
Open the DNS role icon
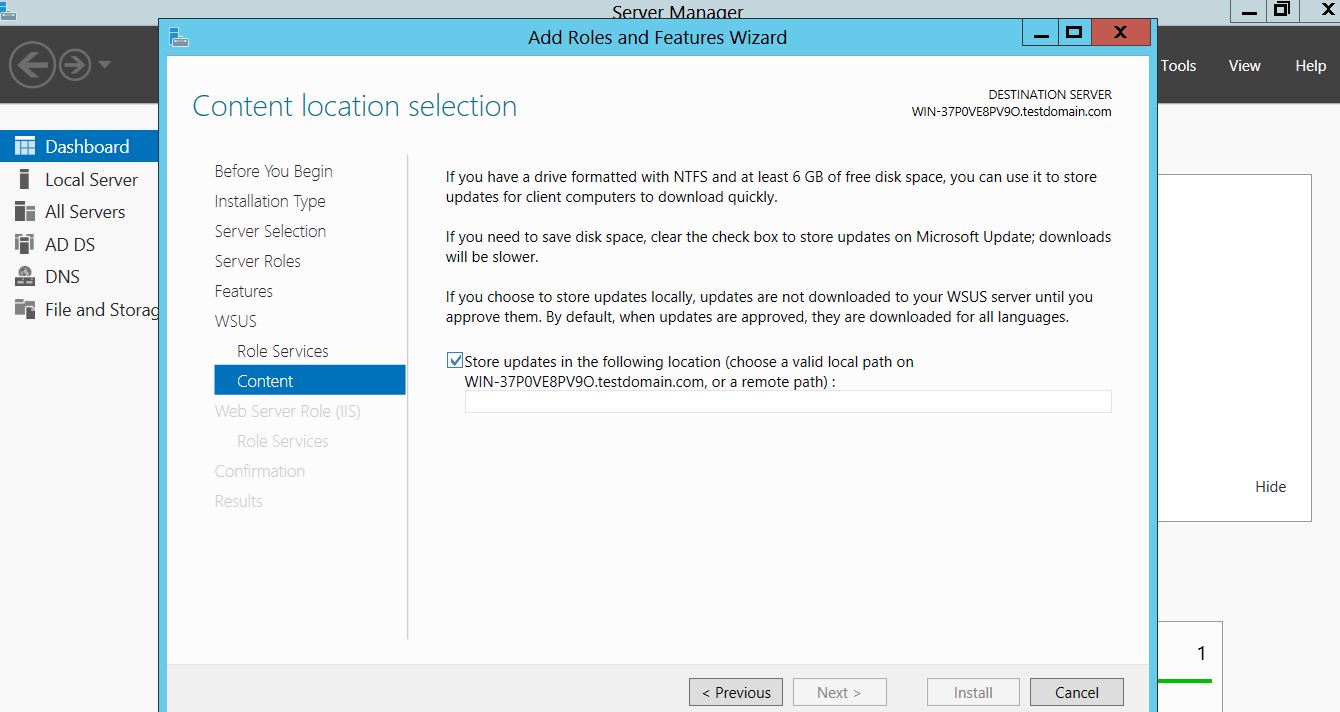pos(25,277)
